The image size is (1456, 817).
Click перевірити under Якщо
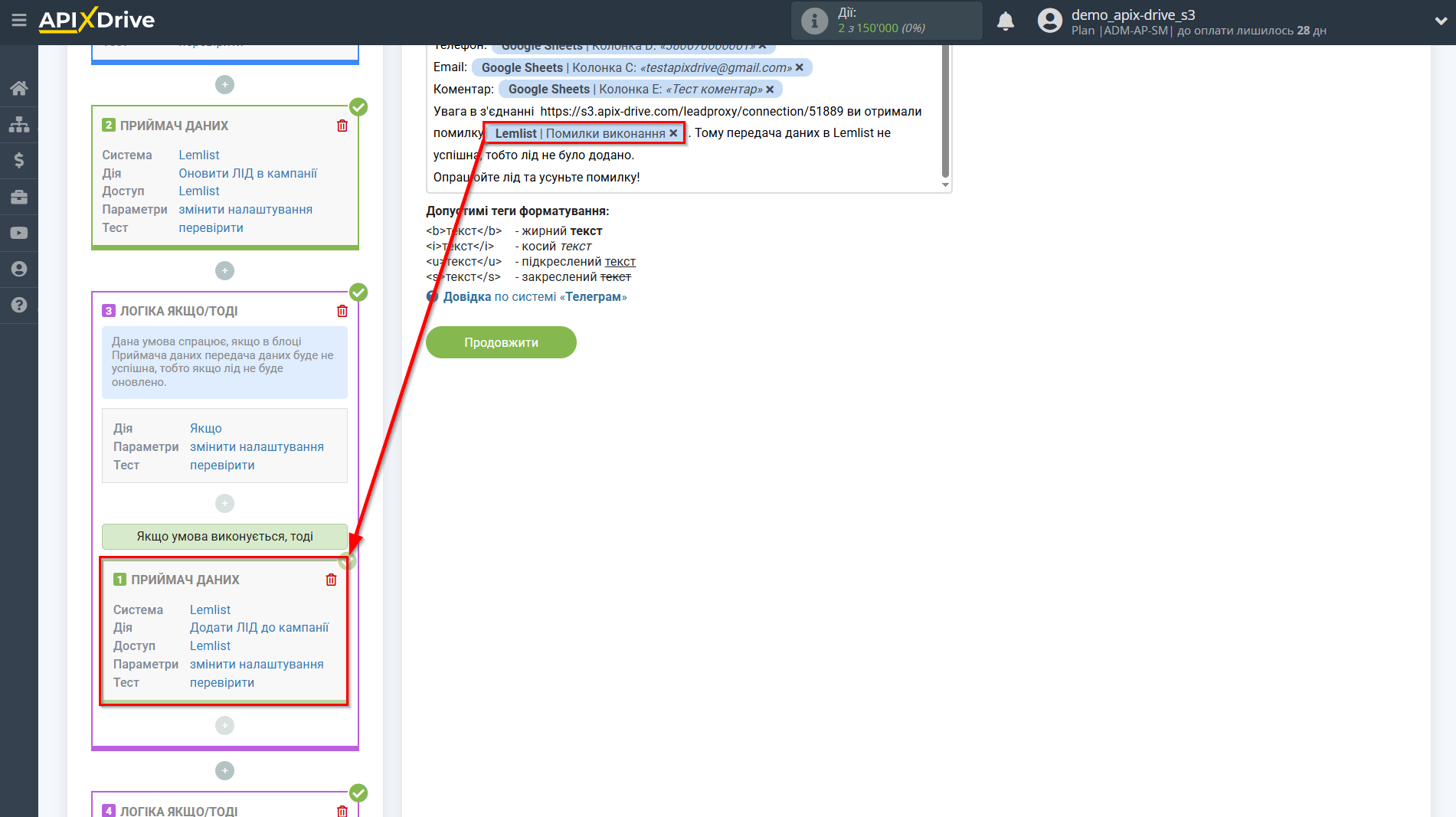click(222, 465)
